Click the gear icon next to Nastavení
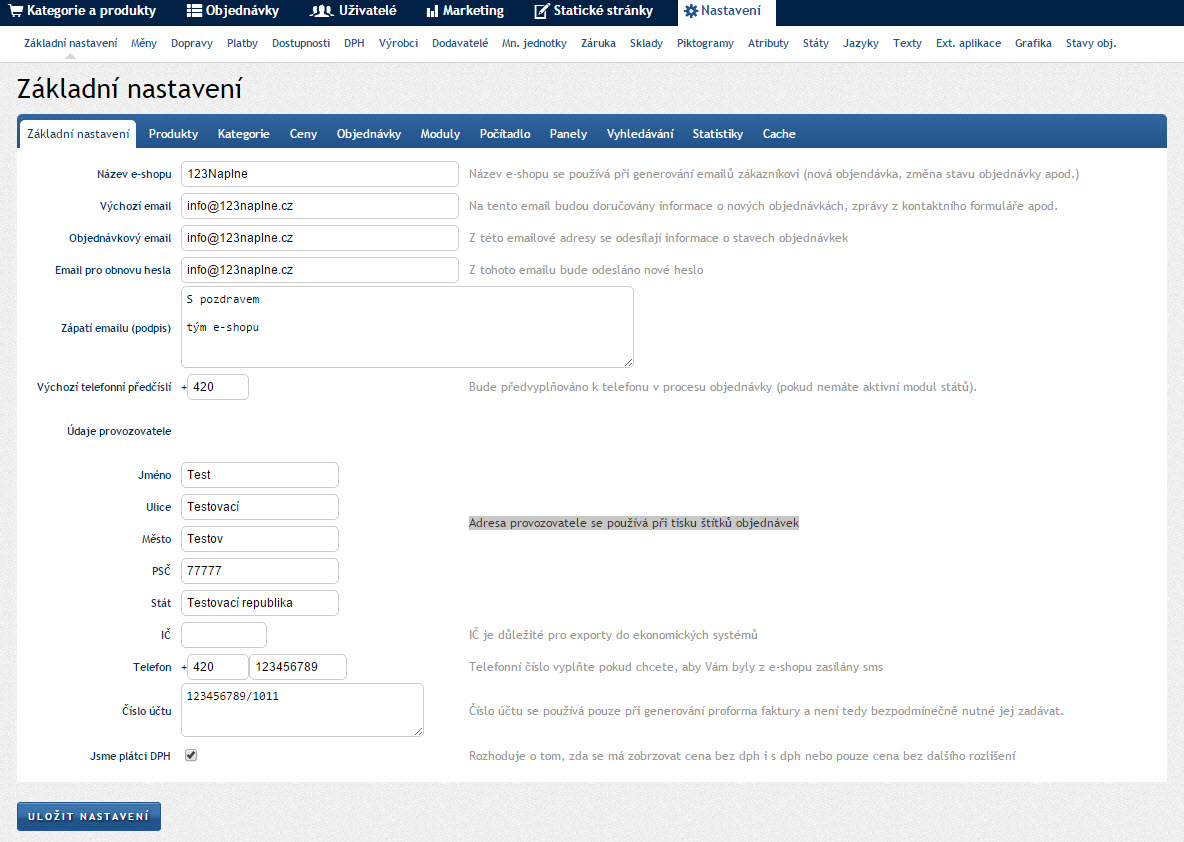This screenshot has height=842, width=1184. (x=690, y=11)
